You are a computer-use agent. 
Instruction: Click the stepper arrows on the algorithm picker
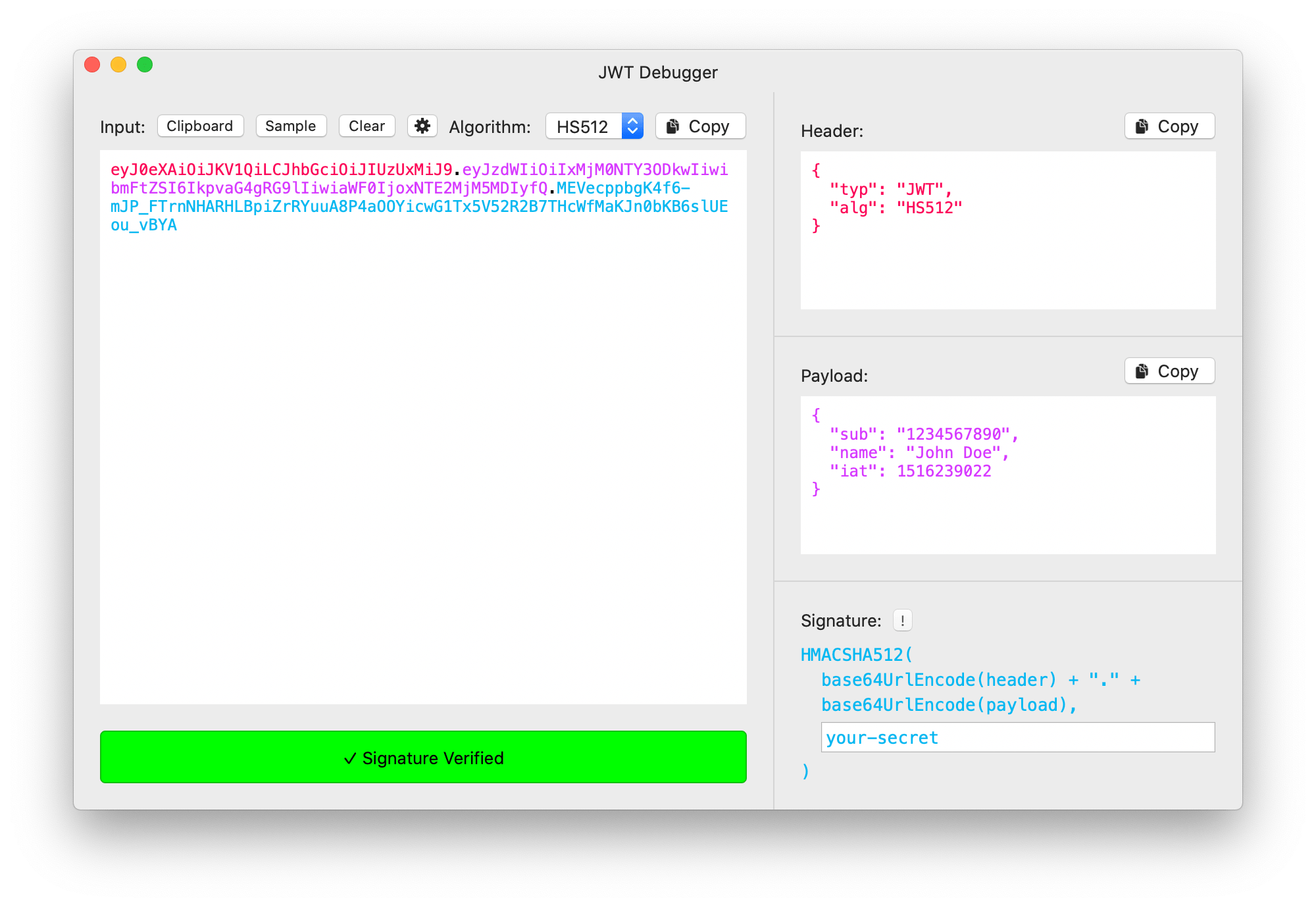click(x=632, y=126)
